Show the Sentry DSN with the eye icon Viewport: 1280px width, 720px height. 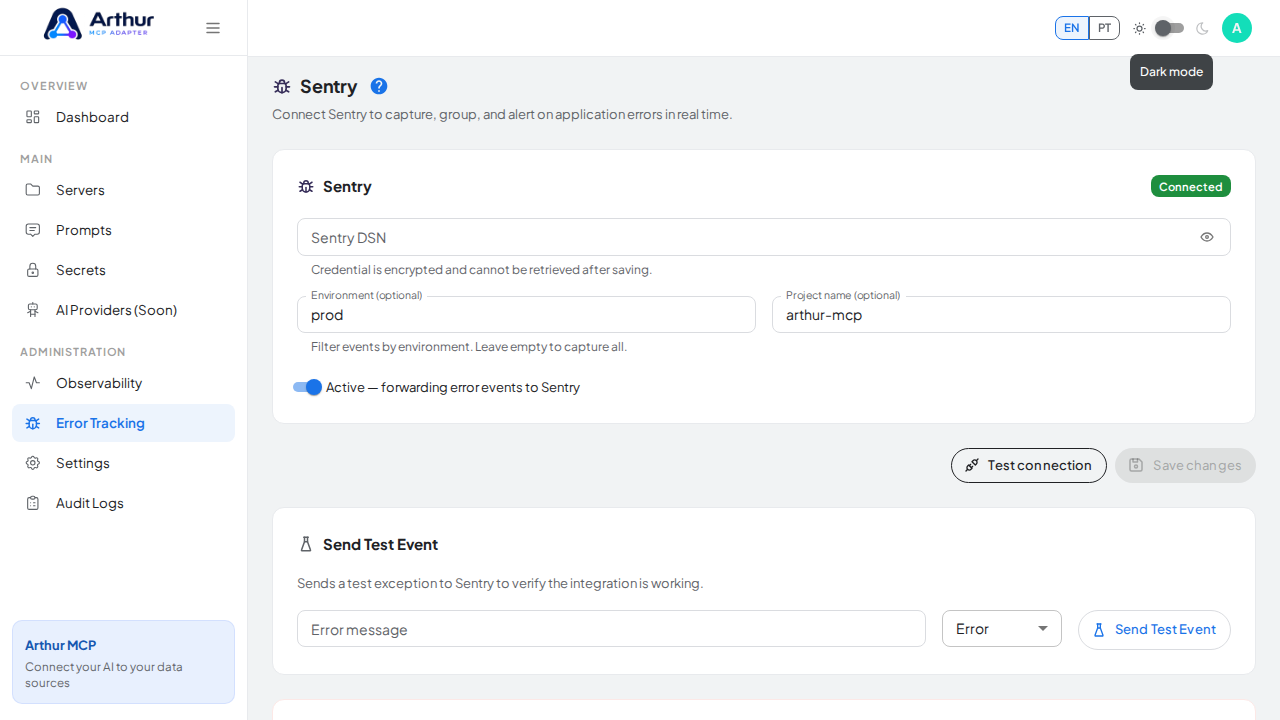(x=1207, y=237)
